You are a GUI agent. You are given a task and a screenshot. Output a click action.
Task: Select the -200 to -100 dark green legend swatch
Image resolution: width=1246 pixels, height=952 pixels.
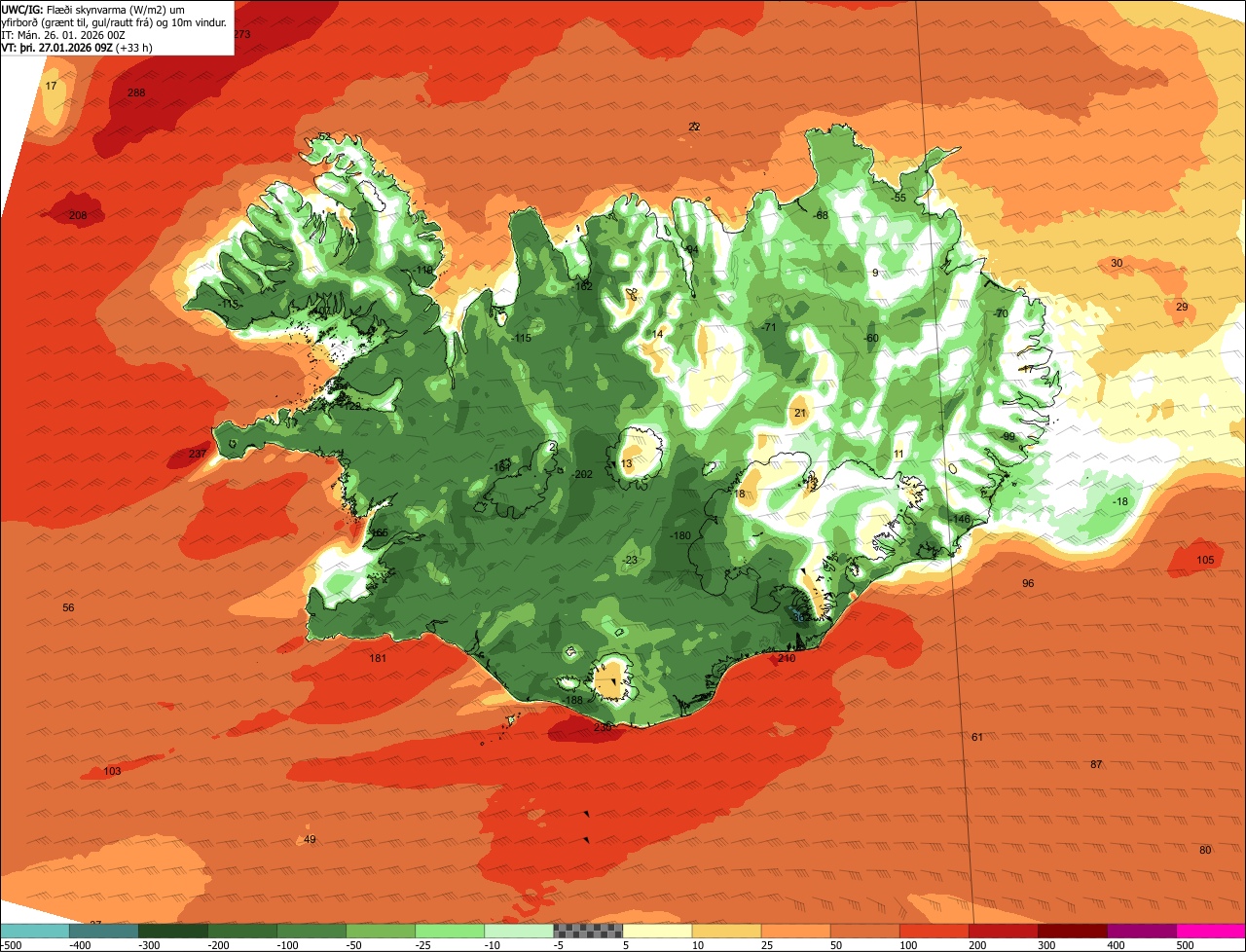242,931
